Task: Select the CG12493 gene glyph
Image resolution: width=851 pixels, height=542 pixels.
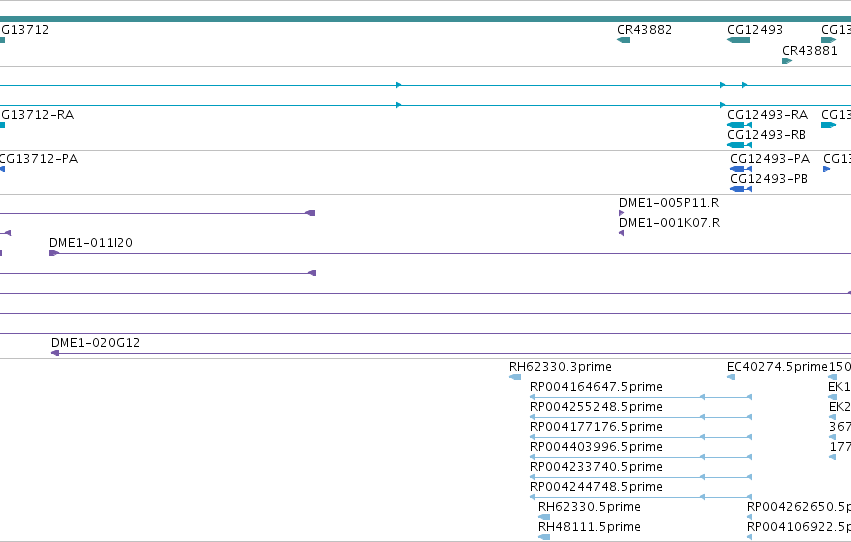Action: [738, 40]
